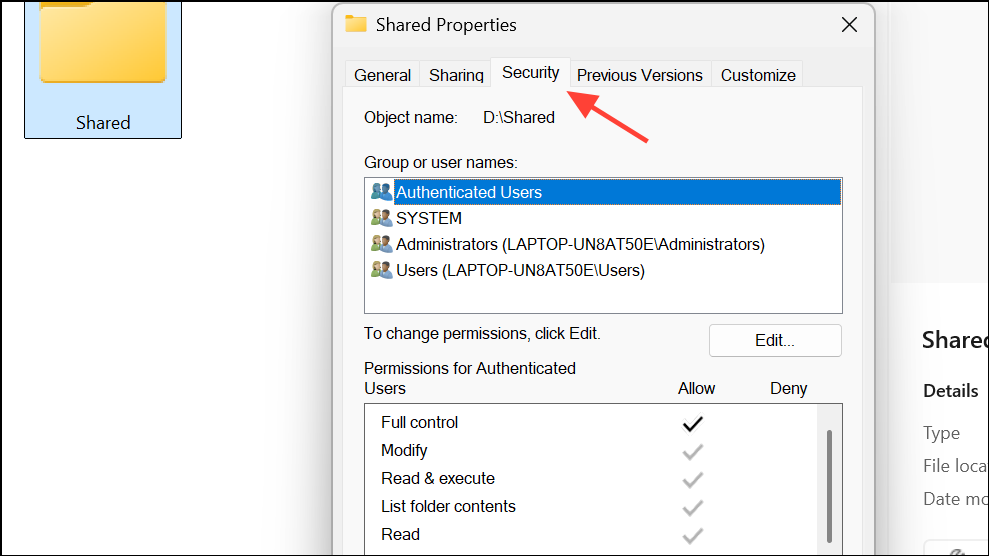Click the Allow checkmark for Modify
The image size is (989, 556).
pyautogui.click(x=692, y=451)
